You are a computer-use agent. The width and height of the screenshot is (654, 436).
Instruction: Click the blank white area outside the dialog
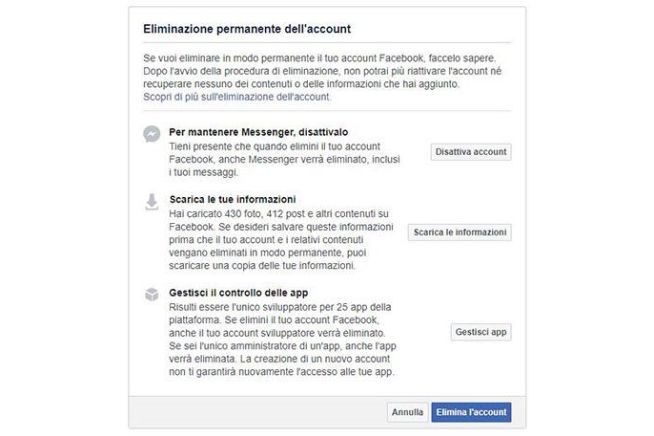pyautogui.click(x=63, y=217)
